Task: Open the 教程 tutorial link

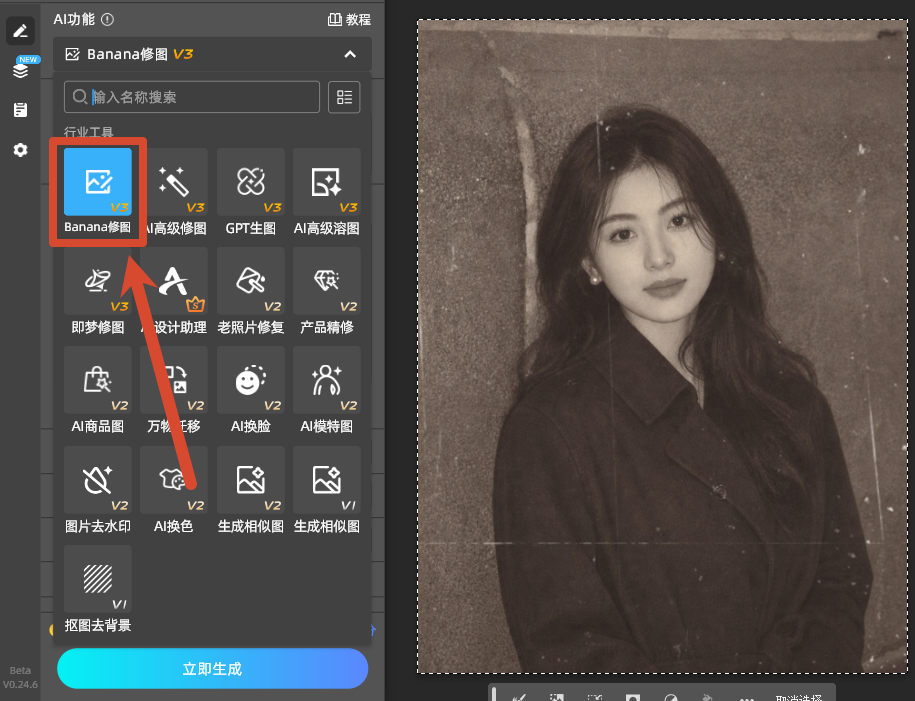Action: coord(349,20)
